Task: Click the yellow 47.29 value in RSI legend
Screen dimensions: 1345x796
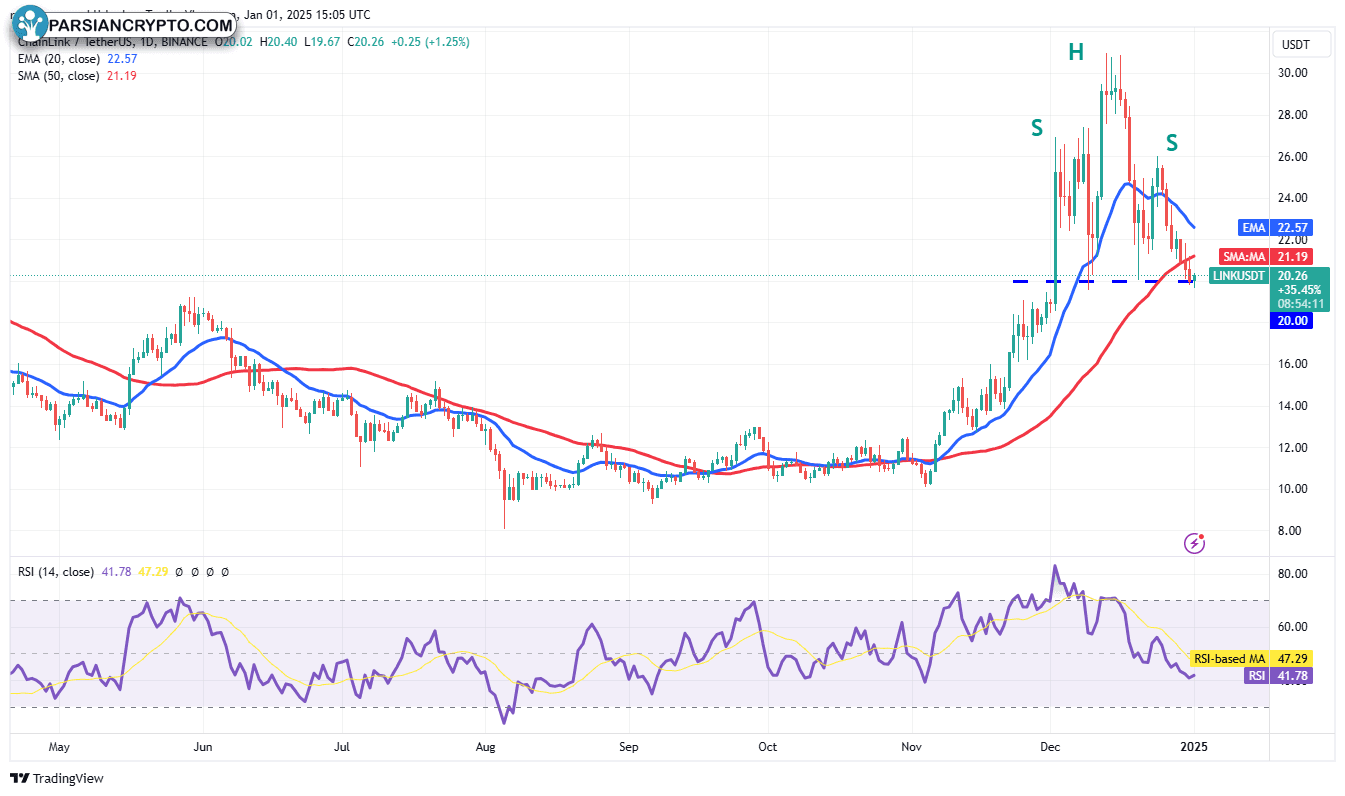Action: click(x=152, y=572)
